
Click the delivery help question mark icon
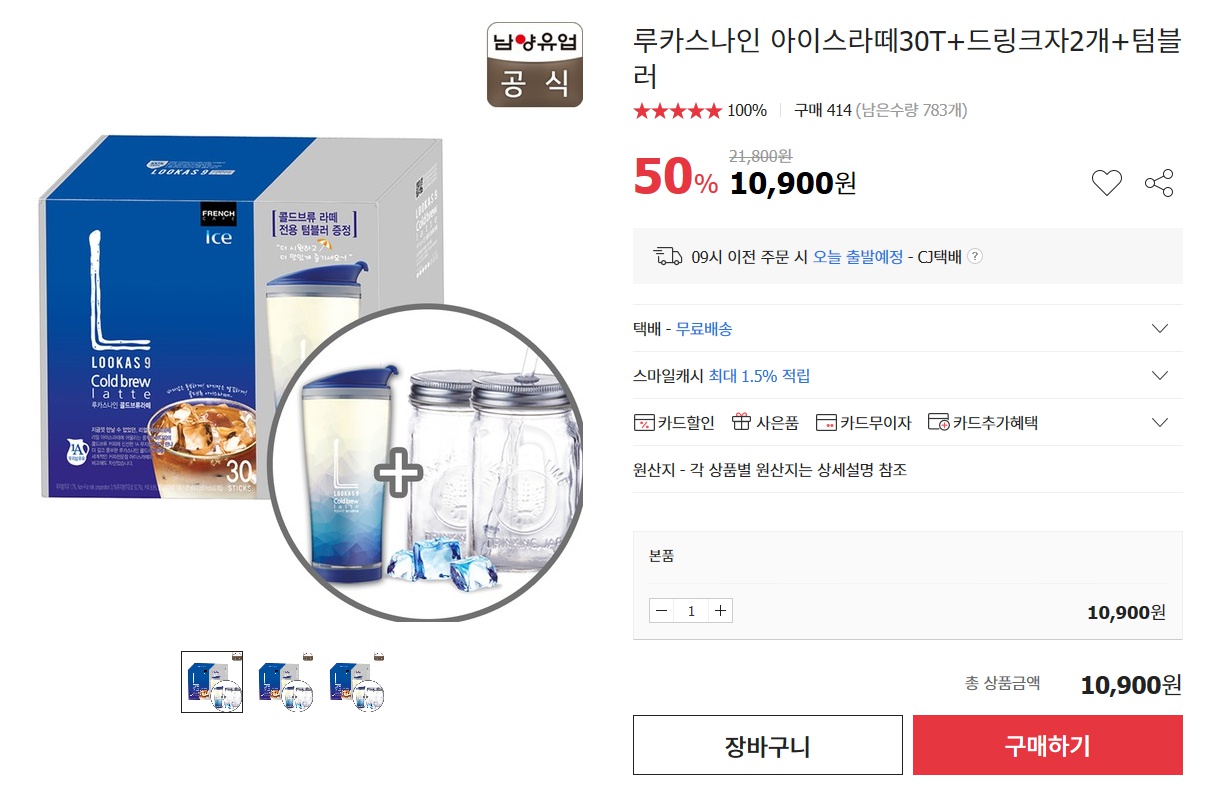975,257
